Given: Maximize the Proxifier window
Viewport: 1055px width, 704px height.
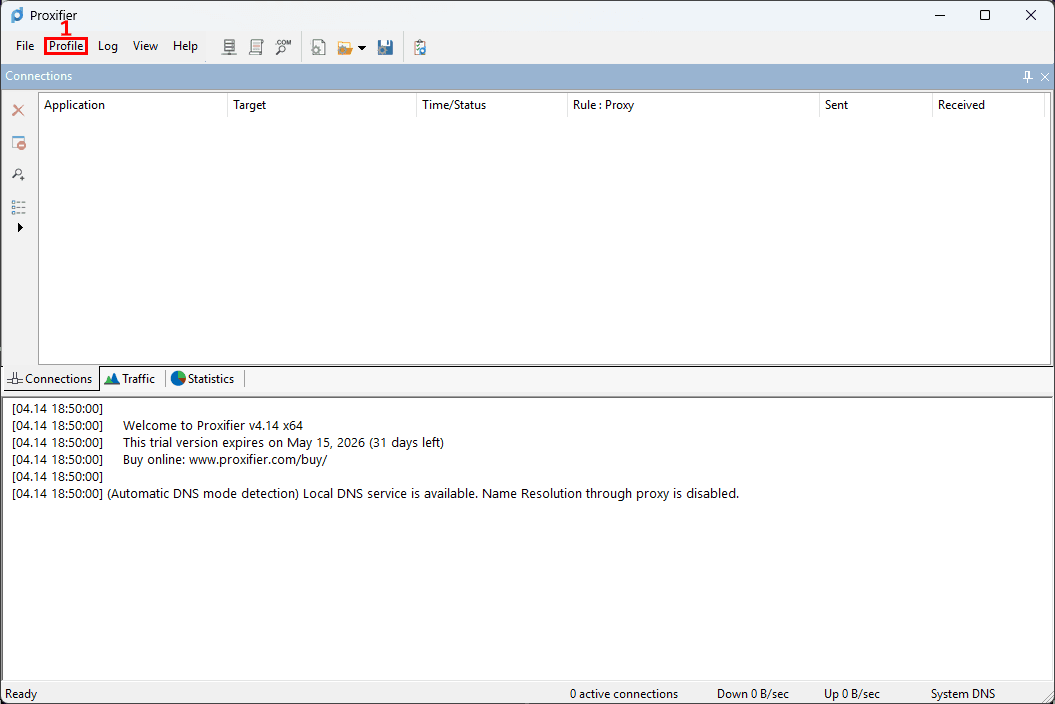Looking at the screenshot, I should click(x=985, y=15).
